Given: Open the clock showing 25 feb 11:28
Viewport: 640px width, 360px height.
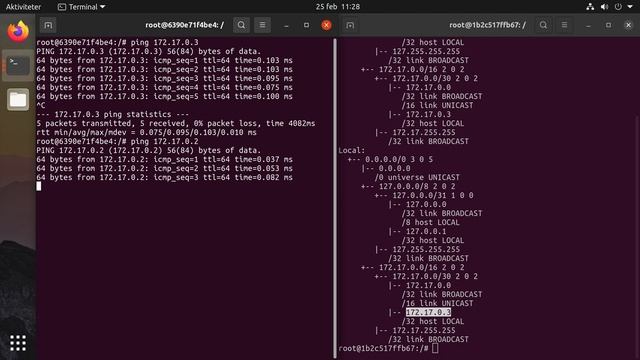Looking at the screenshot, I should point(338,7).
